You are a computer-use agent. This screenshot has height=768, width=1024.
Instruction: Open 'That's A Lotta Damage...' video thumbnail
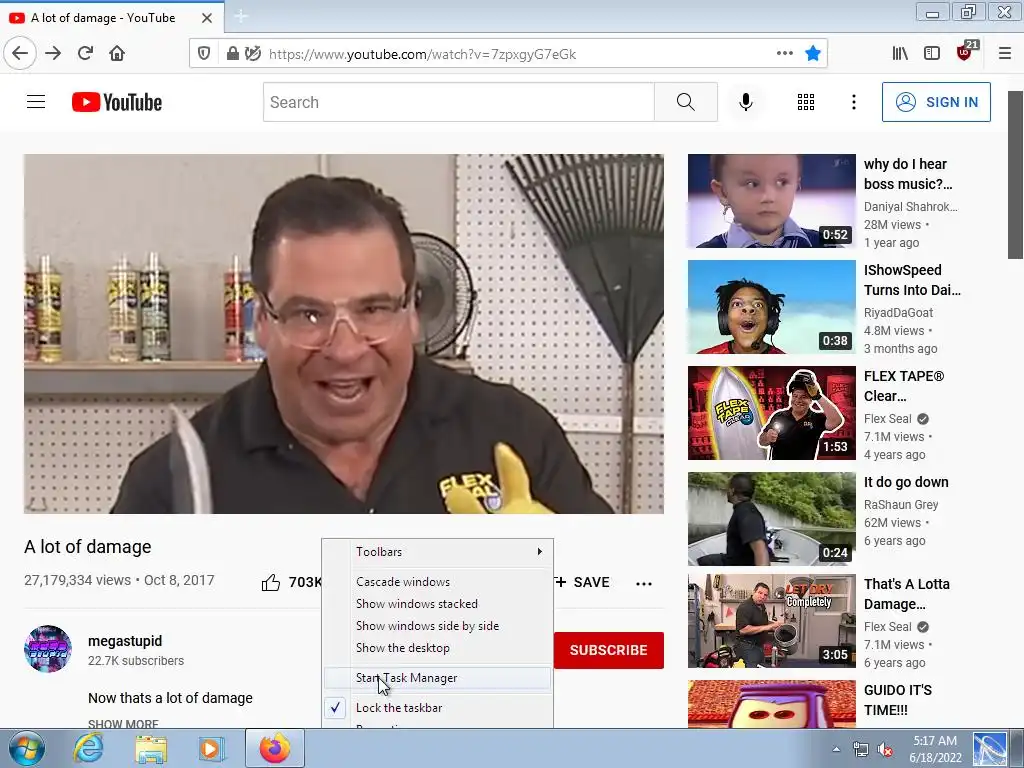coord(771,620)
